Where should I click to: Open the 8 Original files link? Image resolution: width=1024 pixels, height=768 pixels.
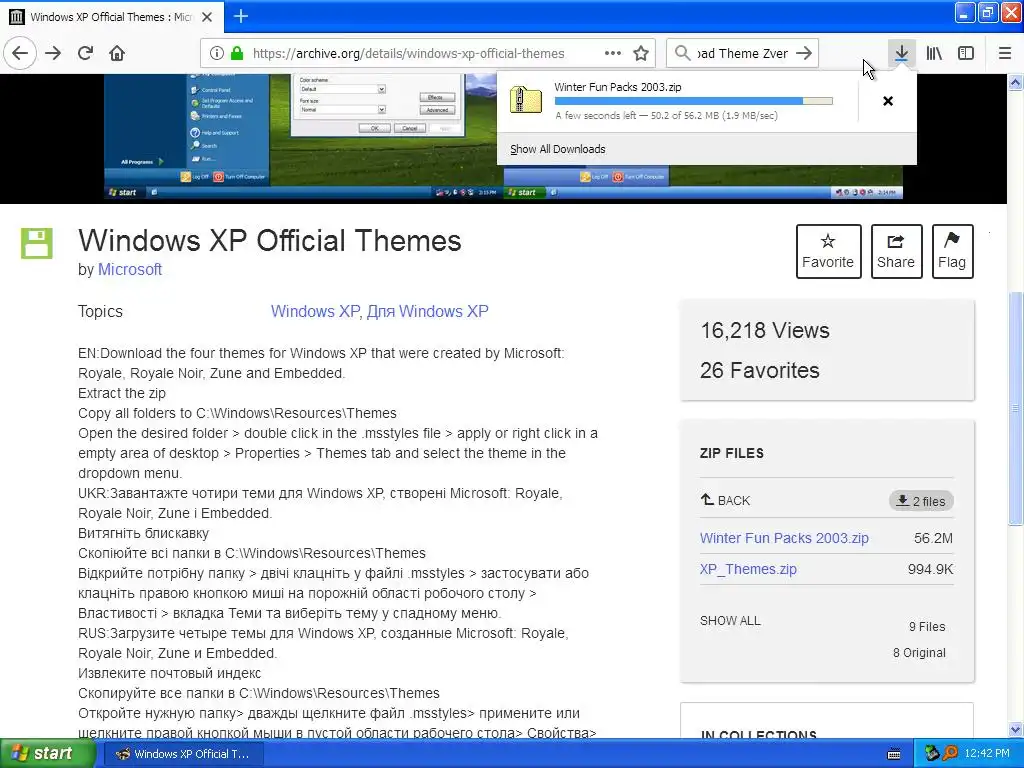[x=919, y=652]
